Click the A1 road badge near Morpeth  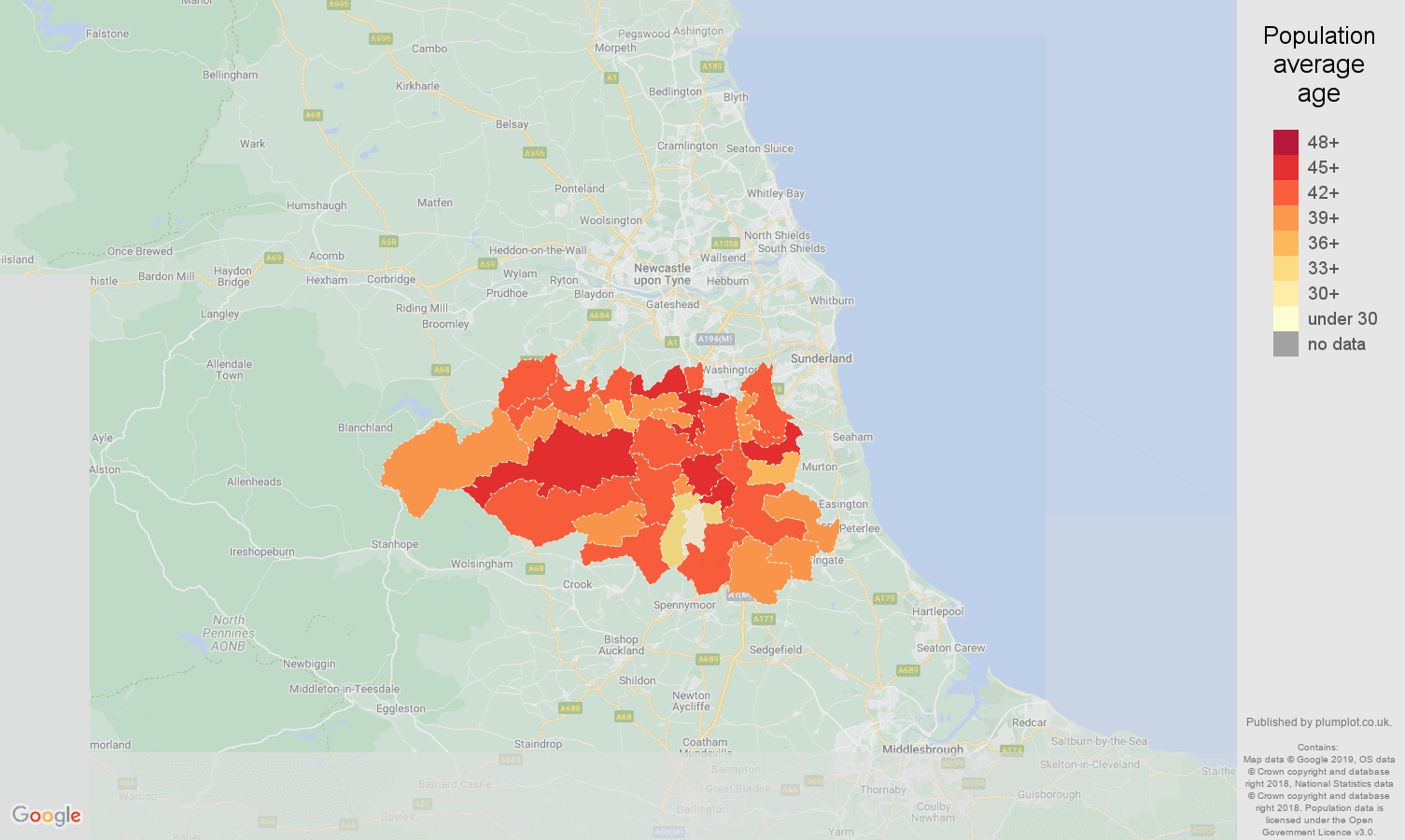point(611,77)
